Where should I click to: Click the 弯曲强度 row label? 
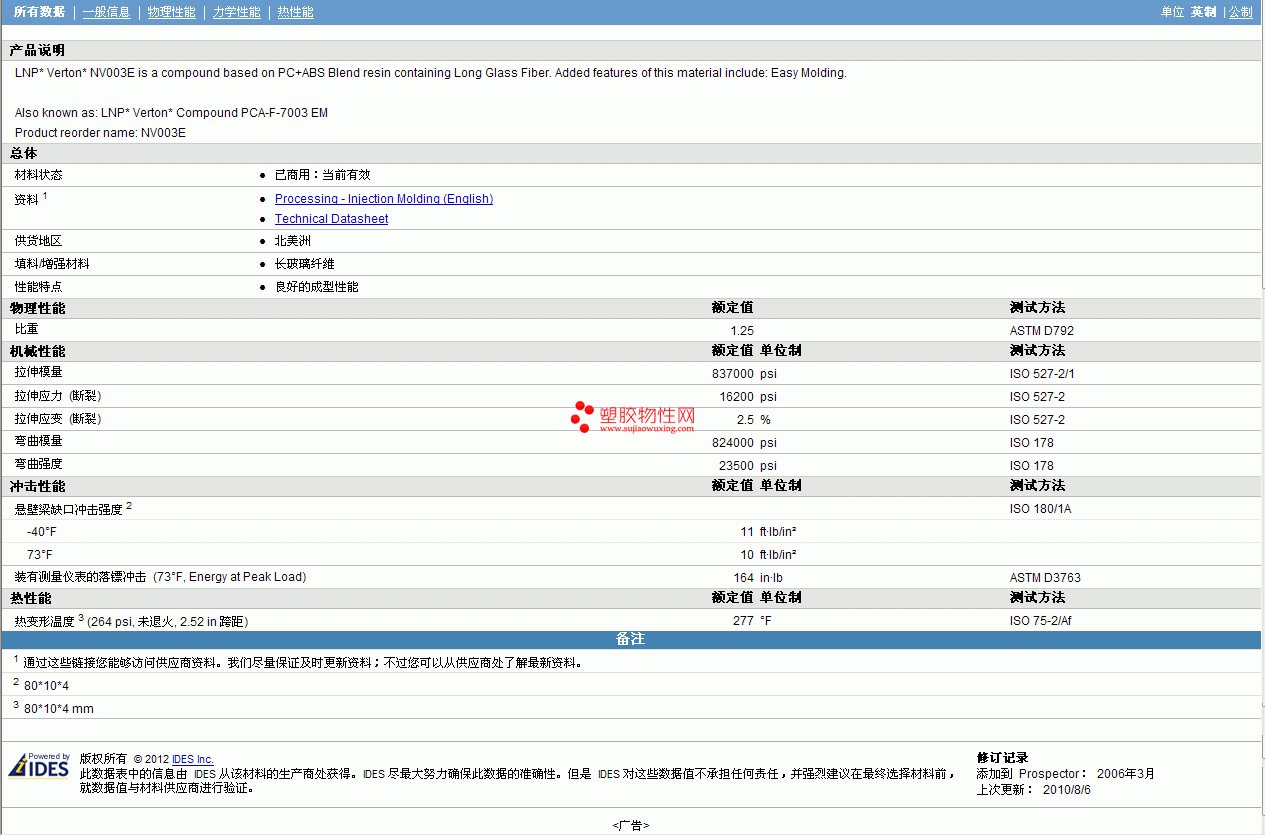click(x=39, y=464)
